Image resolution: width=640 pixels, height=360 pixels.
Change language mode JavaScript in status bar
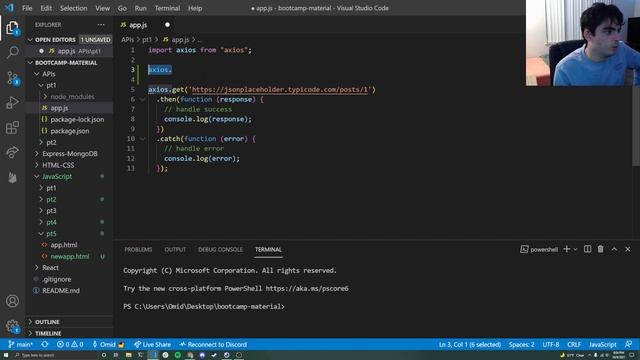coord(603,344)
